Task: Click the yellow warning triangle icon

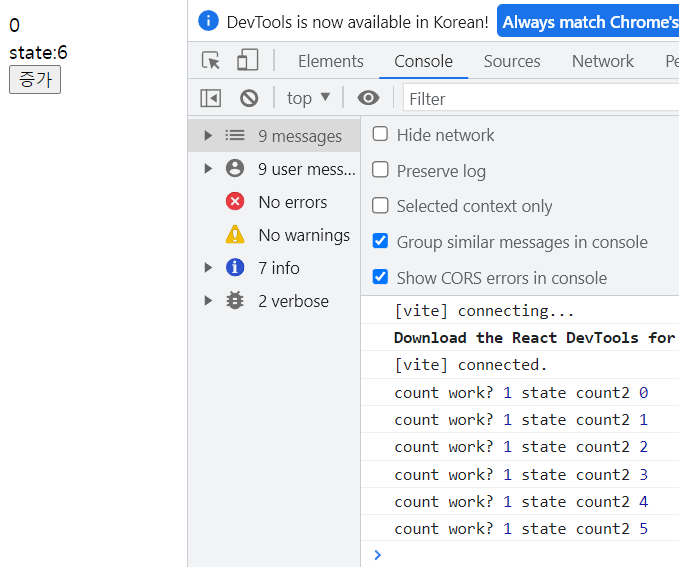Action: [235, 234]
